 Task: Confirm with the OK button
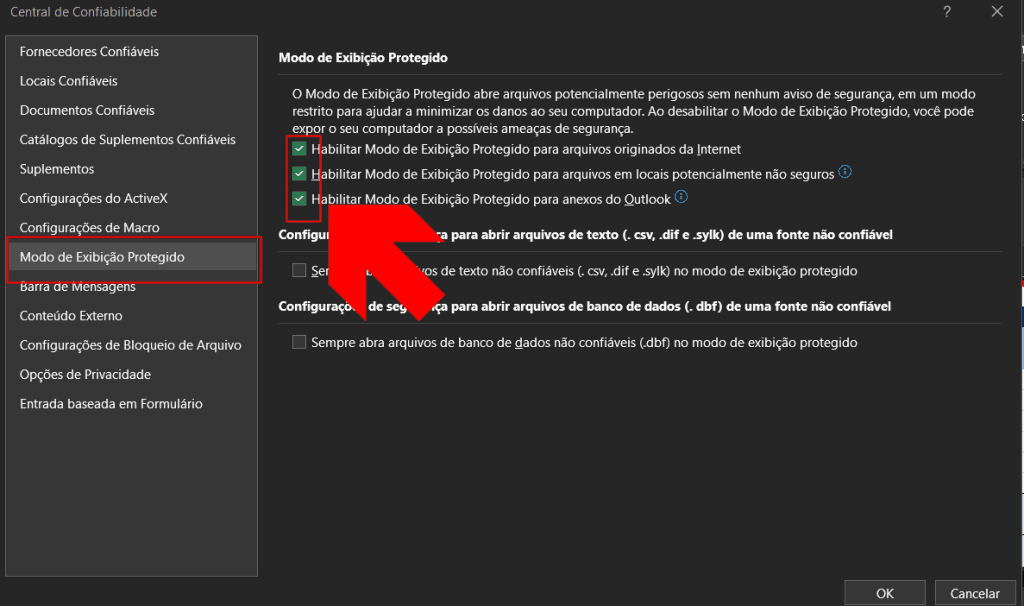coord(885,593)
